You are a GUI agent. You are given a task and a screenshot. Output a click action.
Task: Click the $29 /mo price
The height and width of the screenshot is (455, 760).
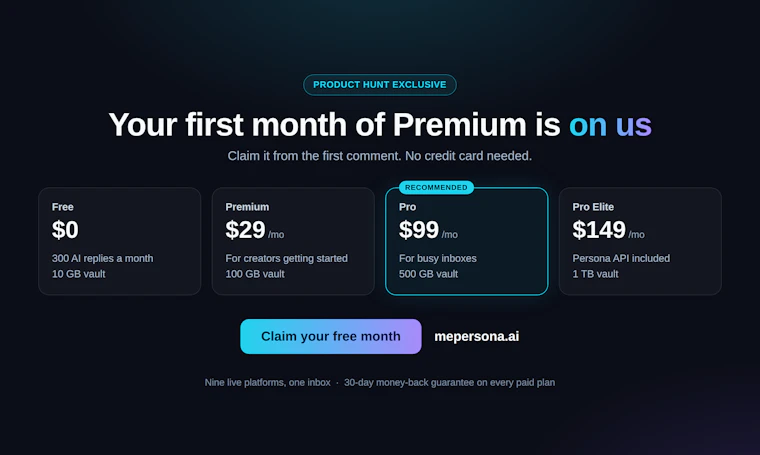[x=254, y=230]
